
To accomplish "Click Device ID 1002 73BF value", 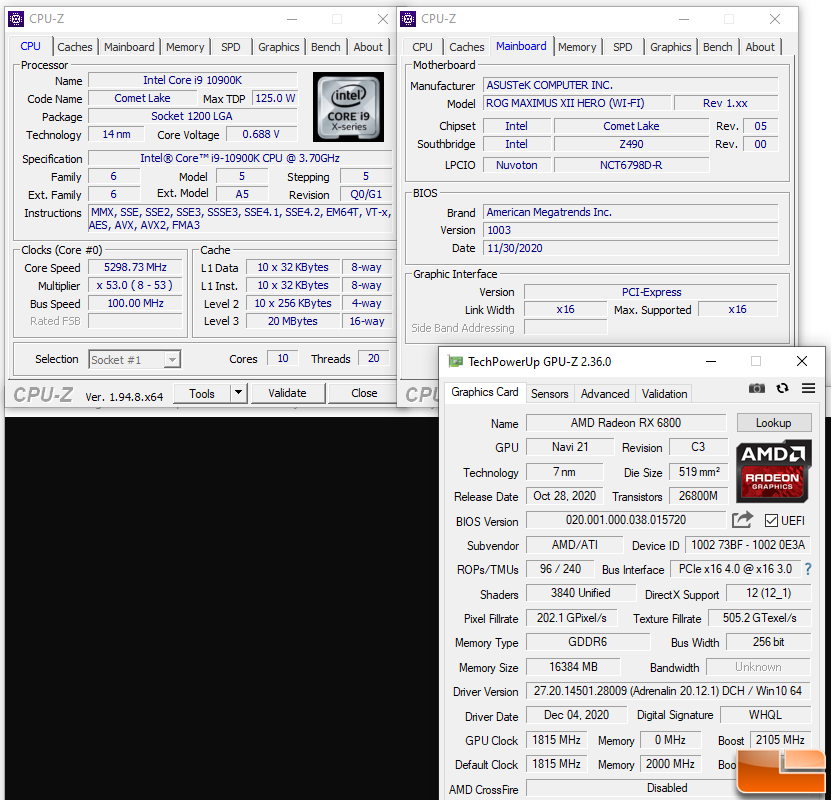I will click(x=748, y=545).
